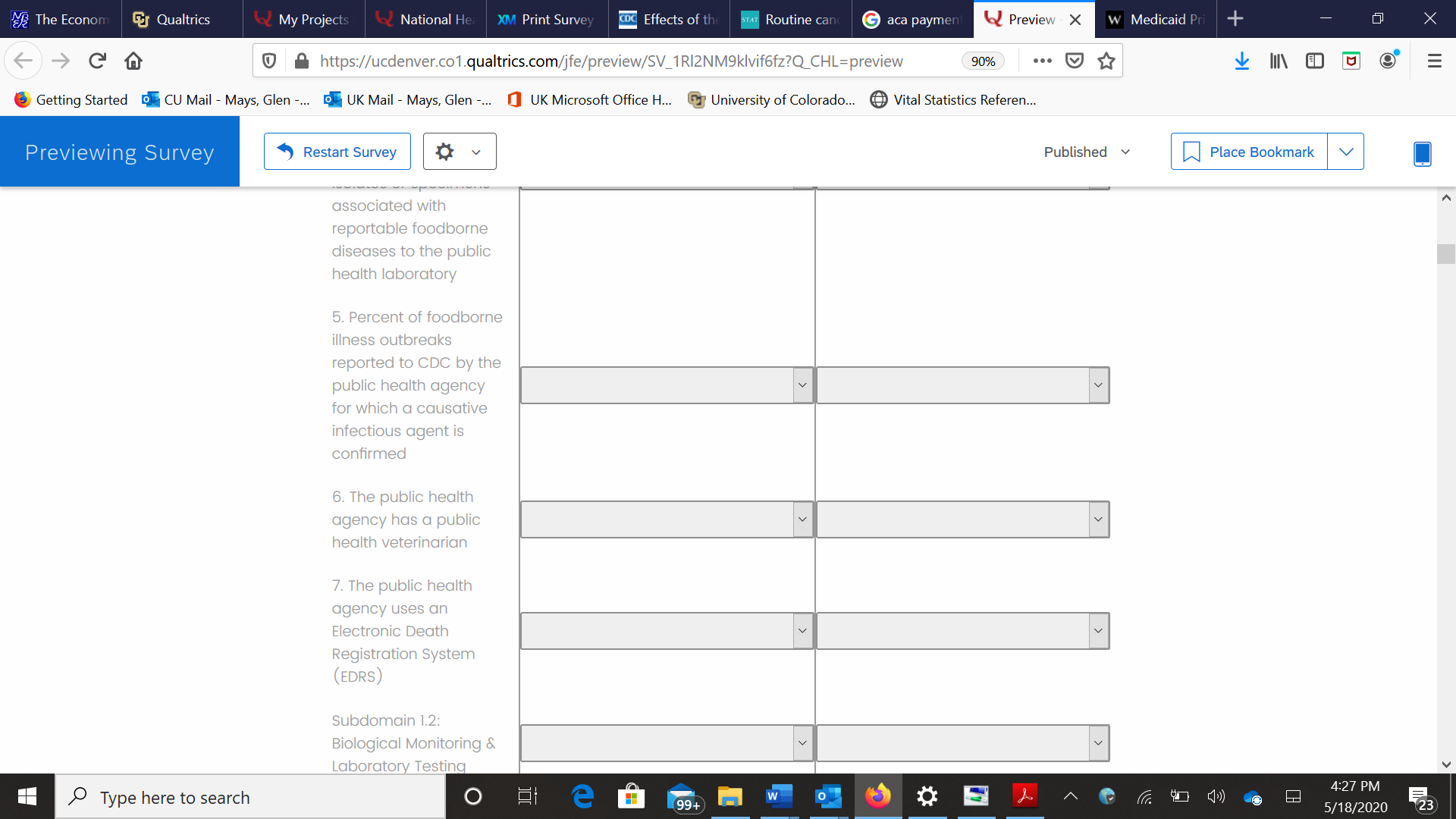1456x819 pixels.
Task: Open second dropdown for public health veterinarian
Action: (962, 519)
